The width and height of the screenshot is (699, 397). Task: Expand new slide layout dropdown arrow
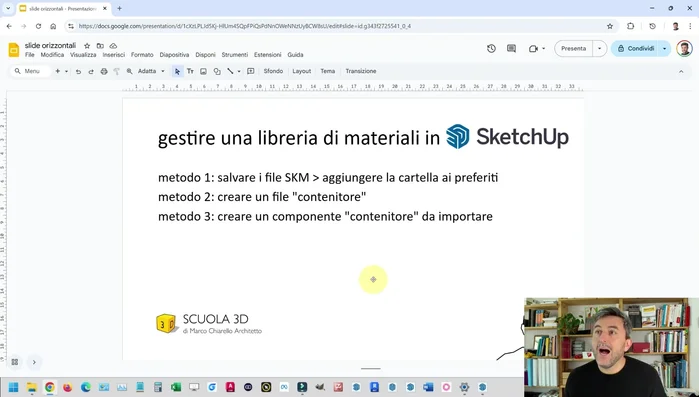66,71
